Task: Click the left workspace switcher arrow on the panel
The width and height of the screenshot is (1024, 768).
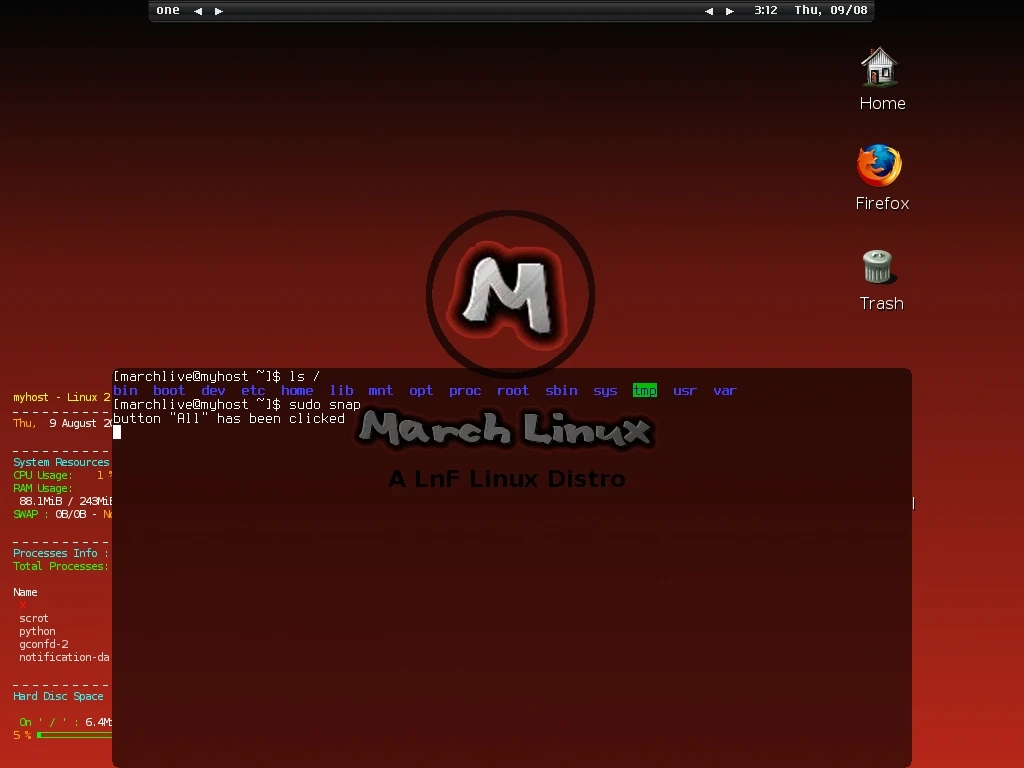Action: pyautogui.click(x=196, y=10)
